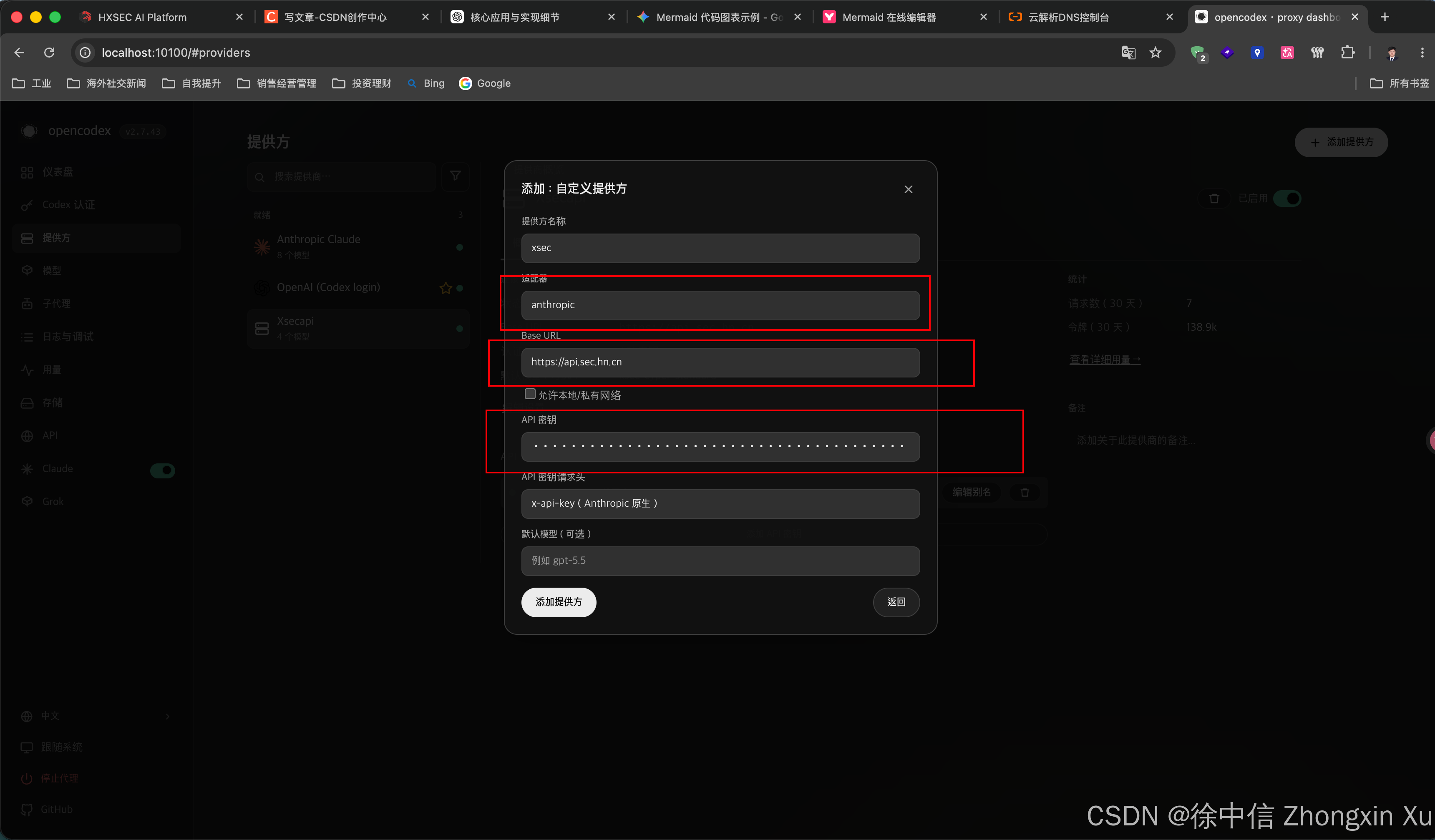Open the purple diamond extension icon

tap(1227, 53)
